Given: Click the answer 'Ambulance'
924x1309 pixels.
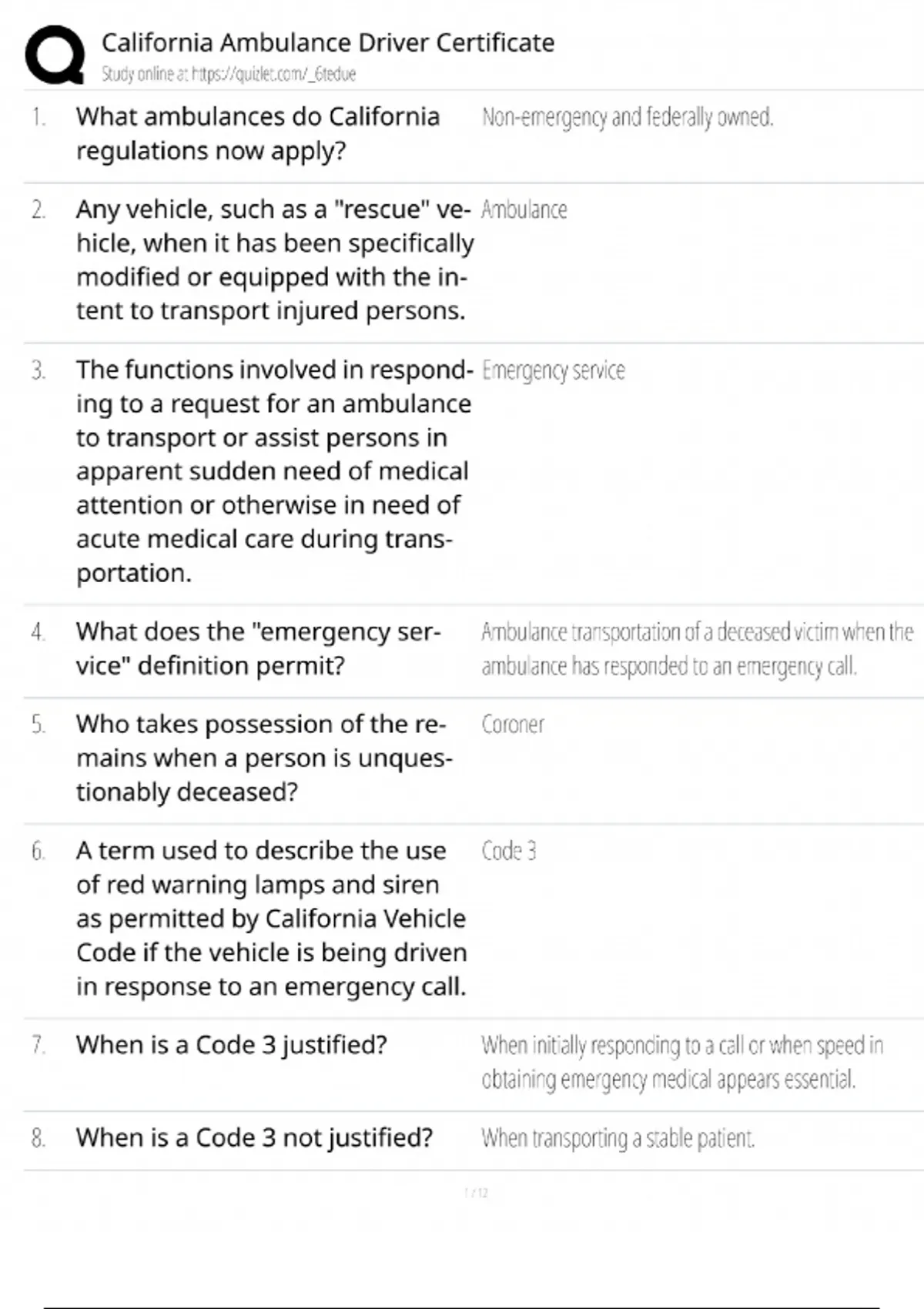Looking at the screenshot, I should [x=524, y=209].
